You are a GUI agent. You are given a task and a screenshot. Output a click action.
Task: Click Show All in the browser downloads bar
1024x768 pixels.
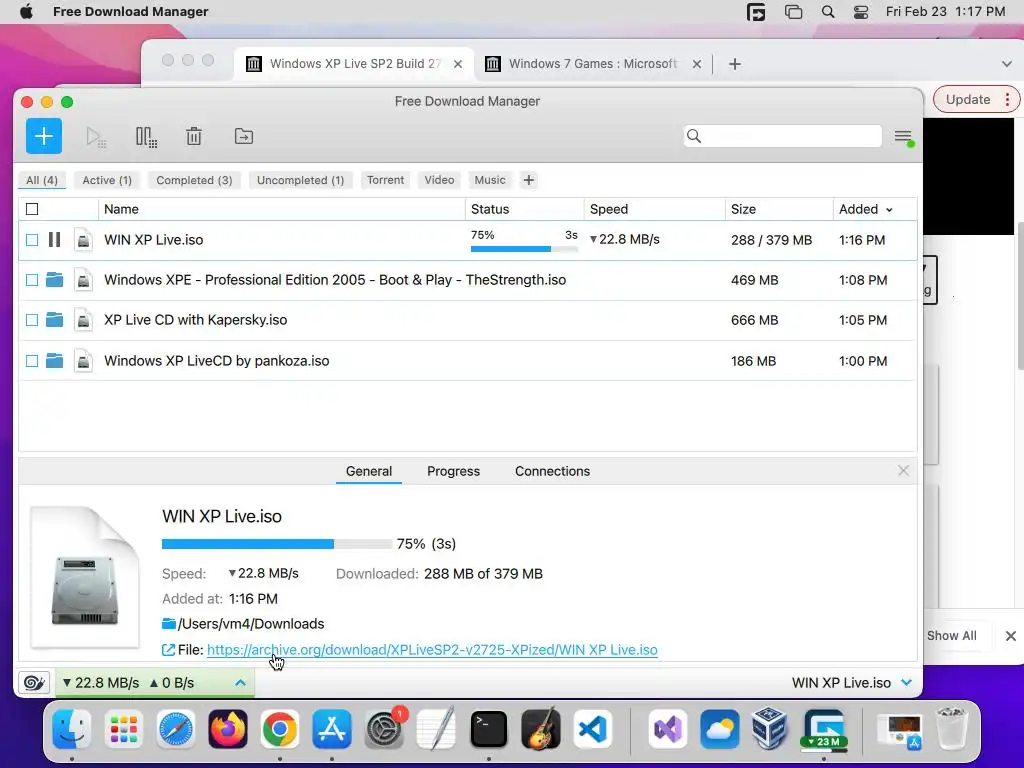[952, 635]
